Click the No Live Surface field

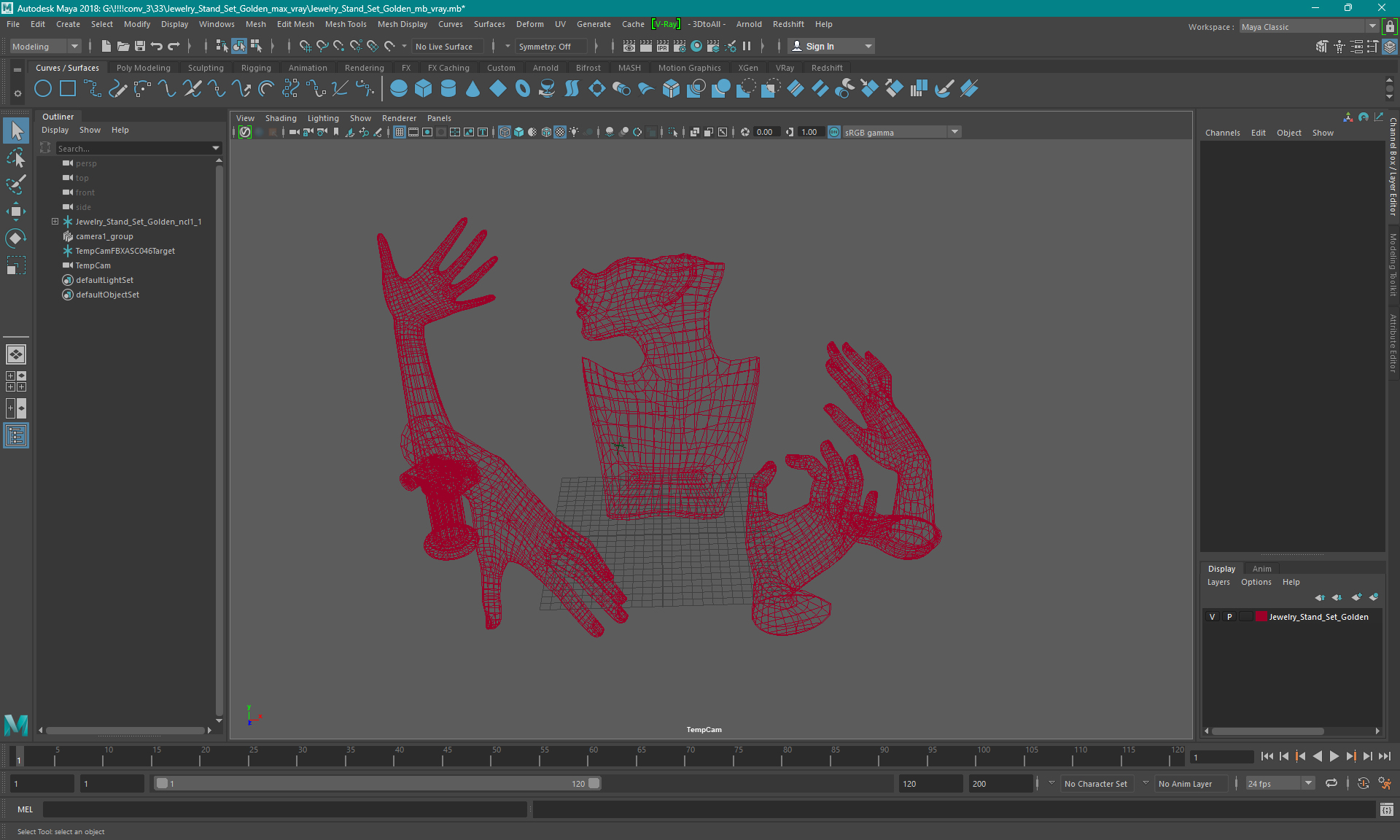pyautogui.click(x=448, y=46)
